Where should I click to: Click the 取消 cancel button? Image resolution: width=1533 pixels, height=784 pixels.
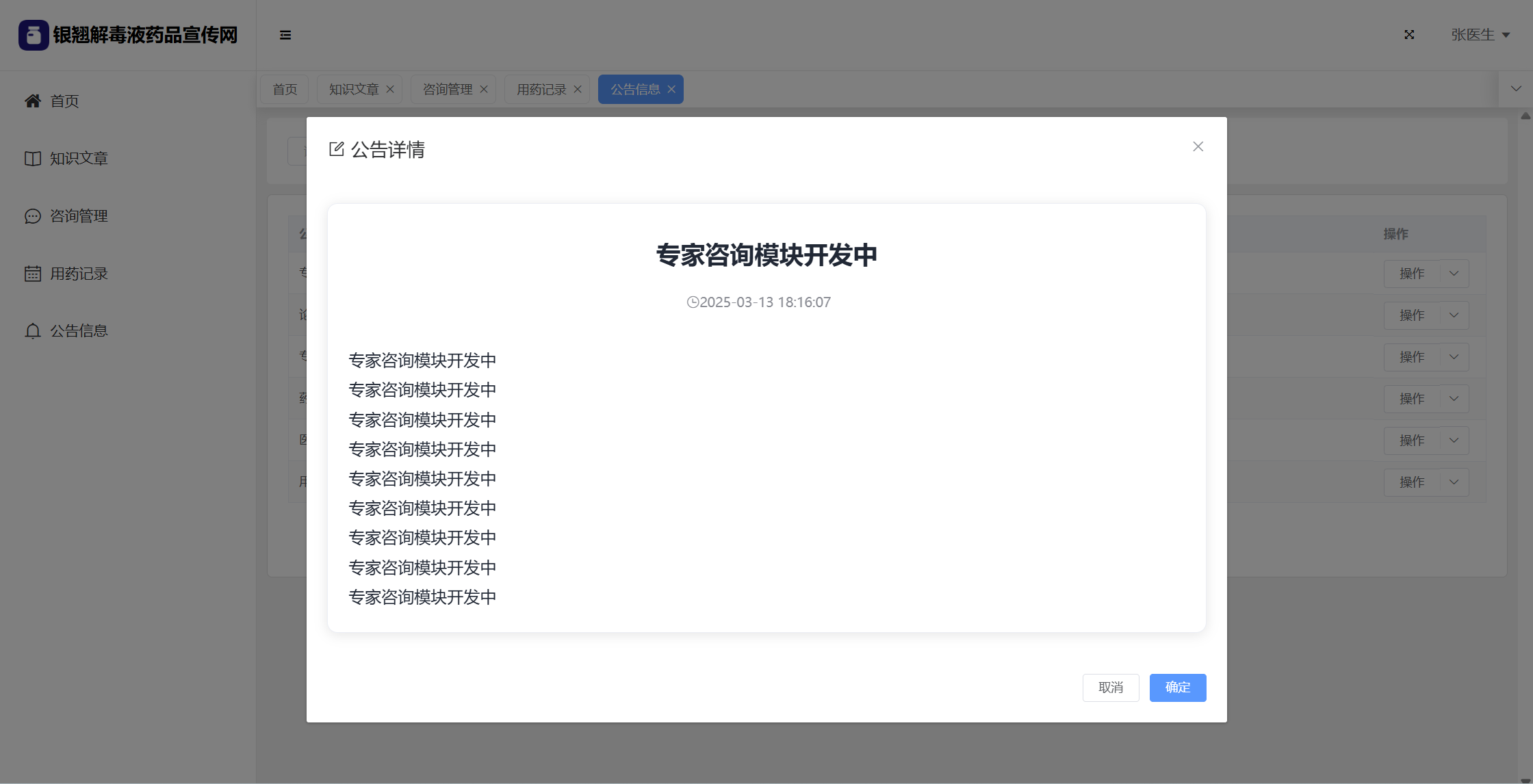[1110, 688]
